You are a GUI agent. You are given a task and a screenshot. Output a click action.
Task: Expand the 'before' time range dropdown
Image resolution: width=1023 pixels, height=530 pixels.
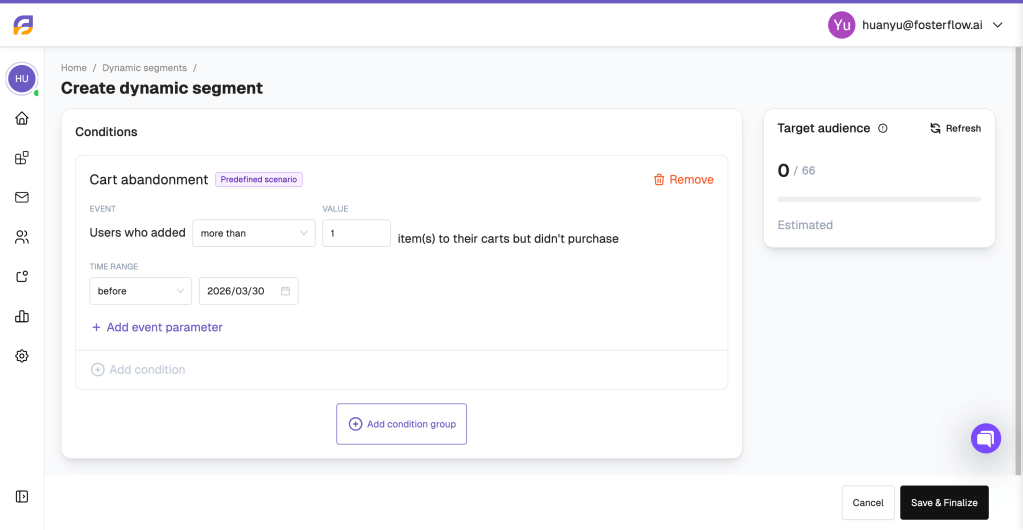[141, 291]
